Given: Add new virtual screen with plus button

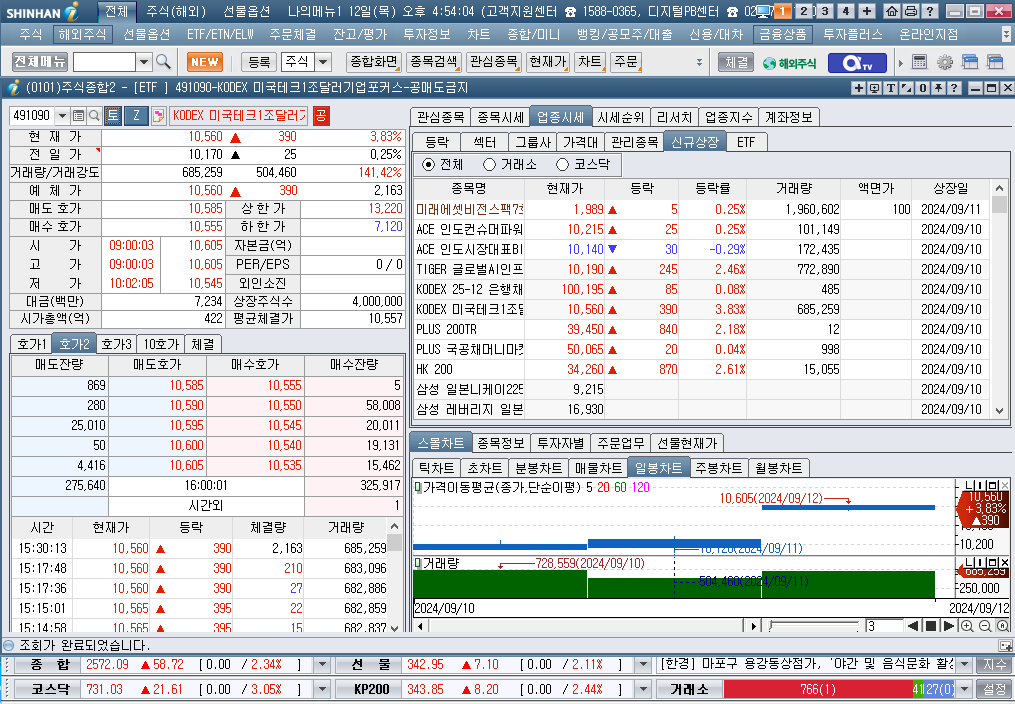Looking at the screenshot, I should point(867,11).
